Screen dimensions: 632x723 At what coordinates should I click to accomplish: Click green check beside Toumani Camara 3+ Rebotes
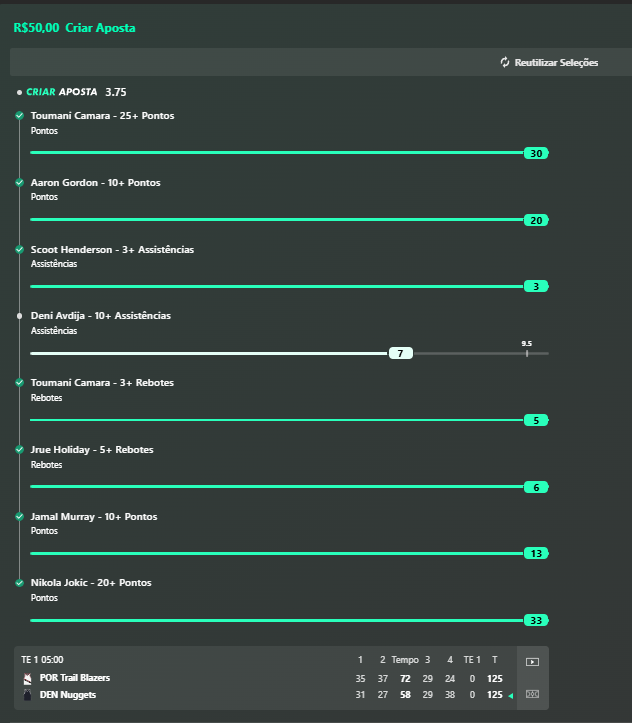pyautogui.click(x=19, y=382)
